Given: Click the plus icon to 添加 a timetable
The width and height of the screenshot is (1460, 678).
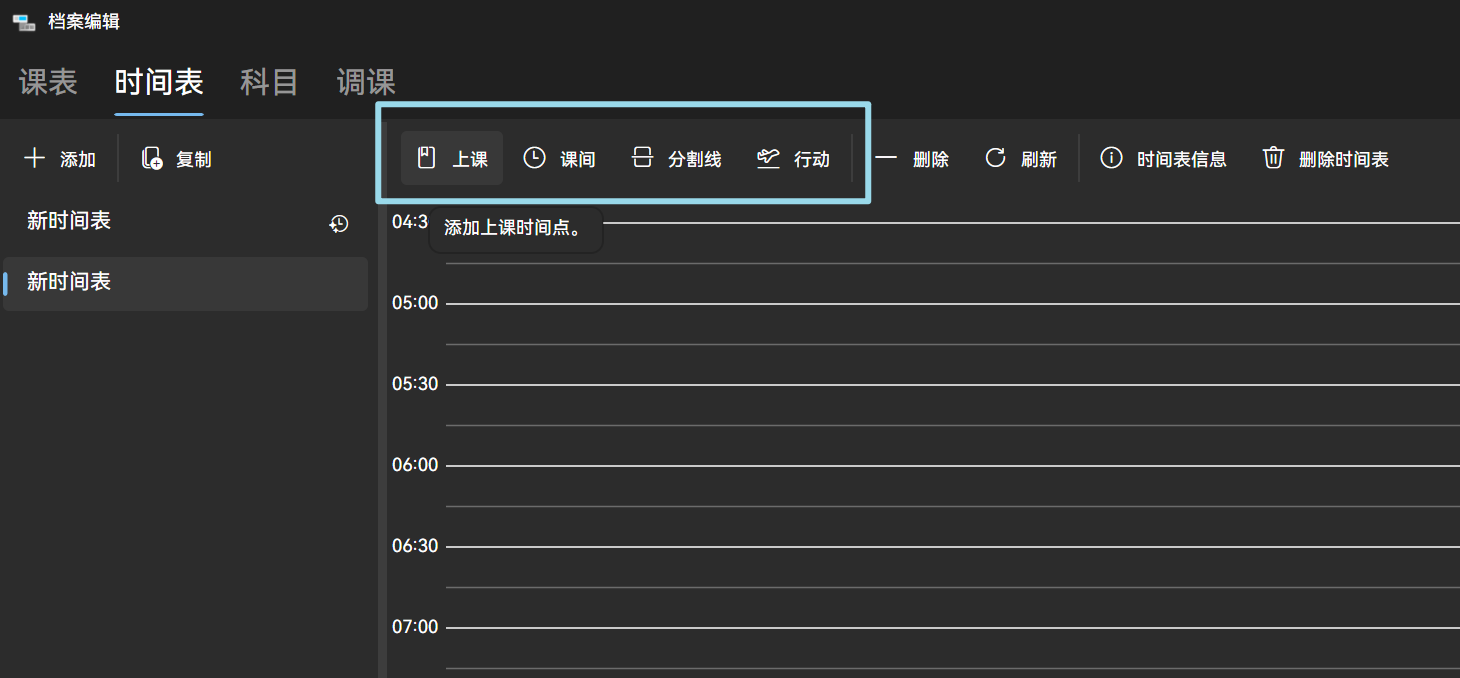Looking at the screenshot, I should tap(34, 157).
